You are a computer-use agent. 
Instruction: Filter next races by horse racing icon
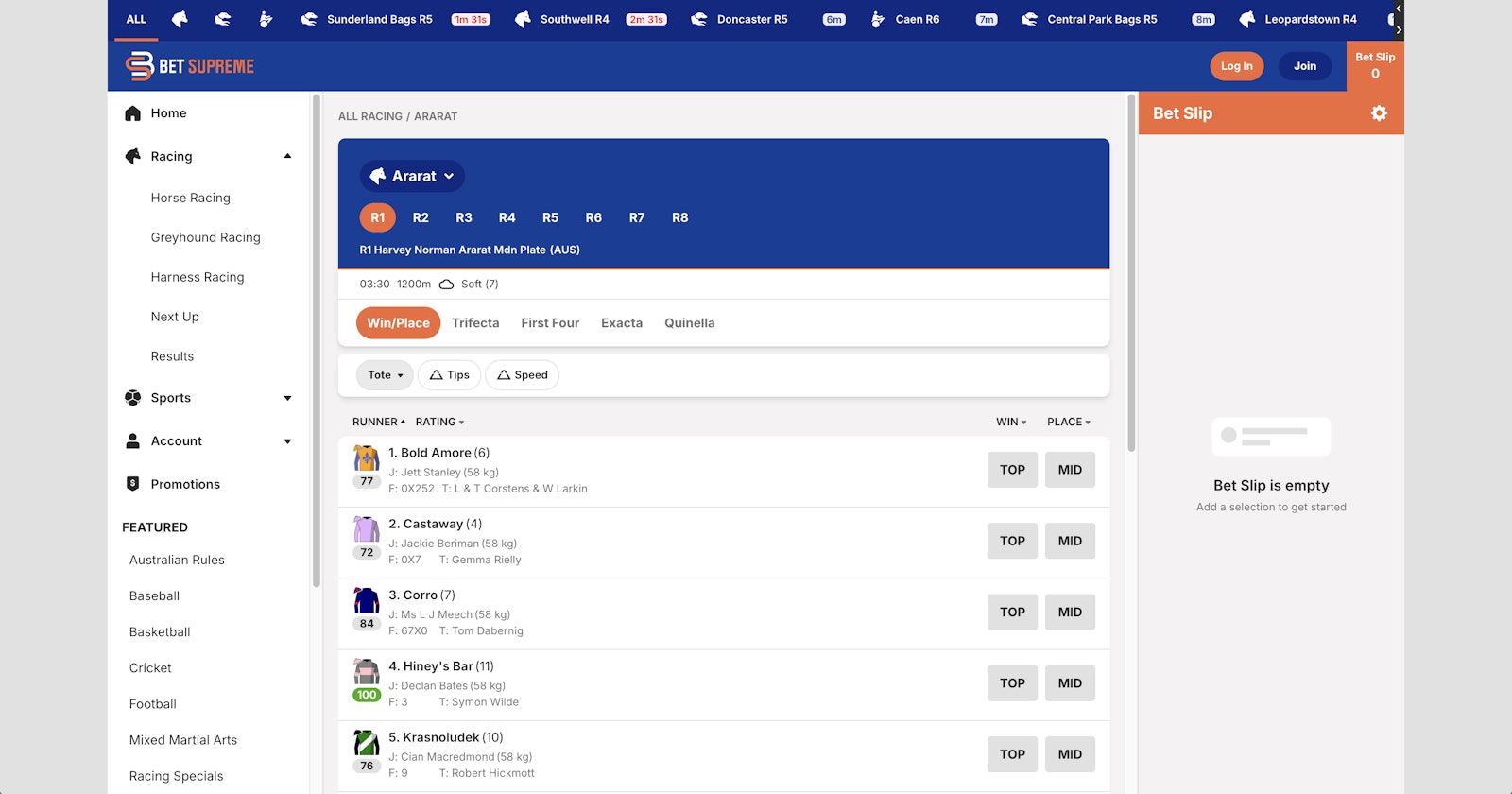pyautogui.click(x=180, y=19)
